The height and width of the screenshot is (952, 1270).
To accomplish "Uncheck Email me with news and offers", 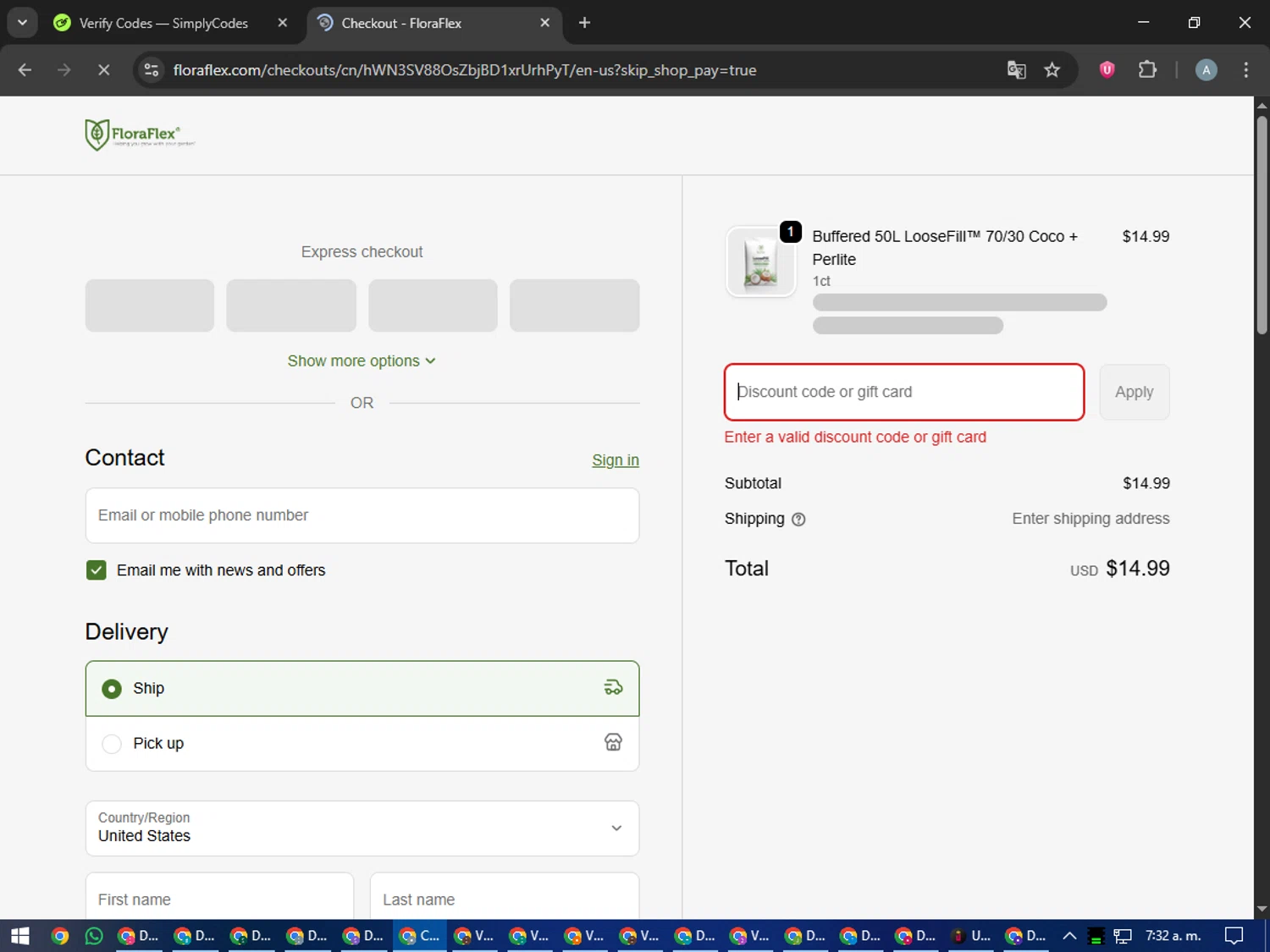I will point(97,570).
